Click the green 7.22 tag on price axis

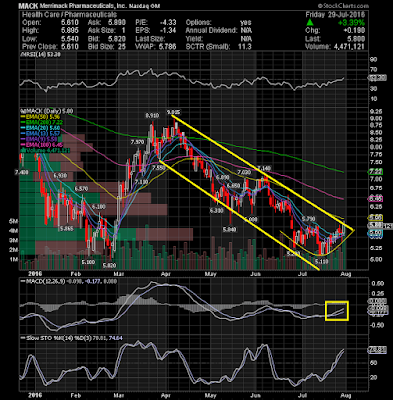tap(375, 171)
